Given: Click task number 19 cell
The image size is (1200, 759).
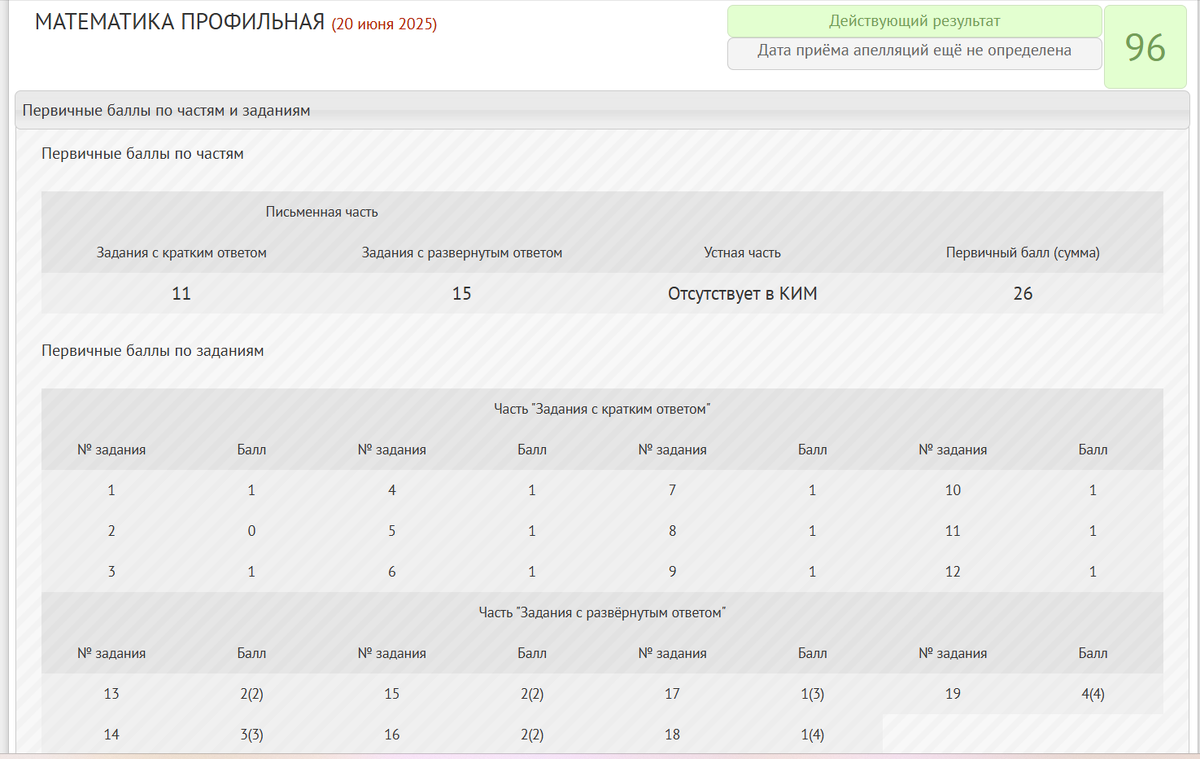Looking at the screenshot, I should 953,693.
